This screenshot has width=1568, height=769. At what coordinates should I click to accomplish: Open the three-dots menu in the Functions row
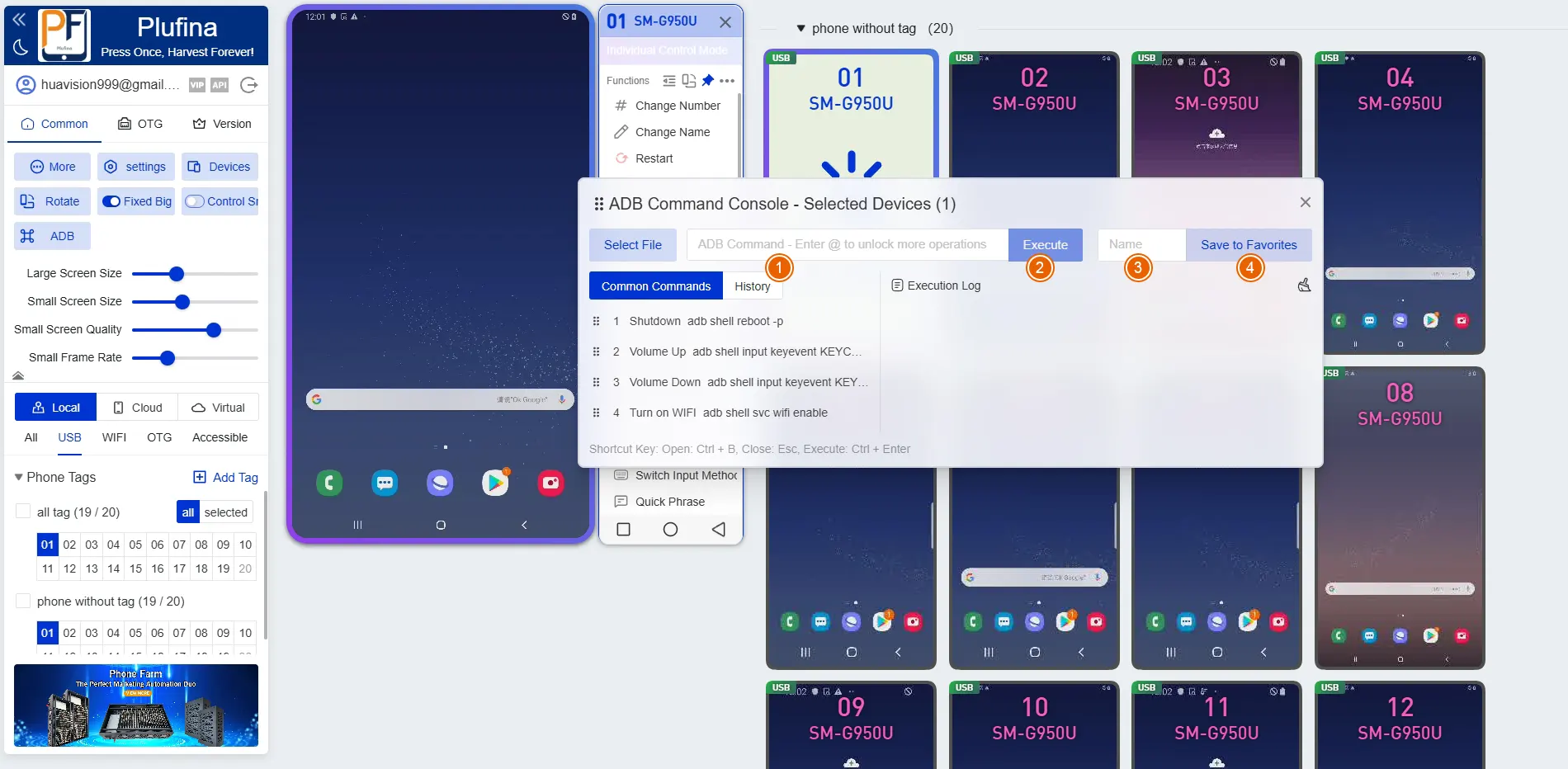727,80
